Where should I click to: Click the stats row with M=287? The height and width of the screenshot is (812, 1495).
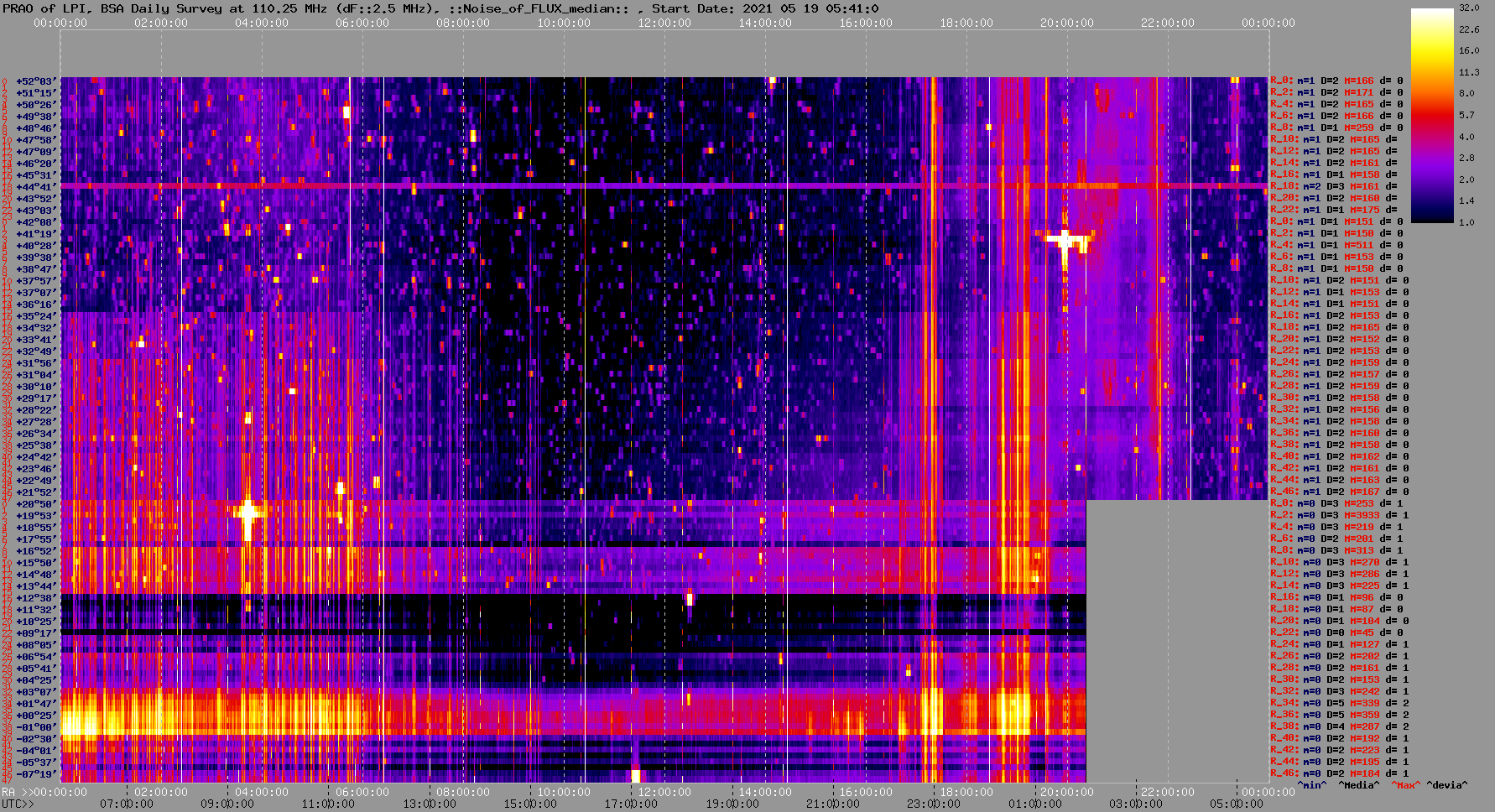[x=1340, y=727]
